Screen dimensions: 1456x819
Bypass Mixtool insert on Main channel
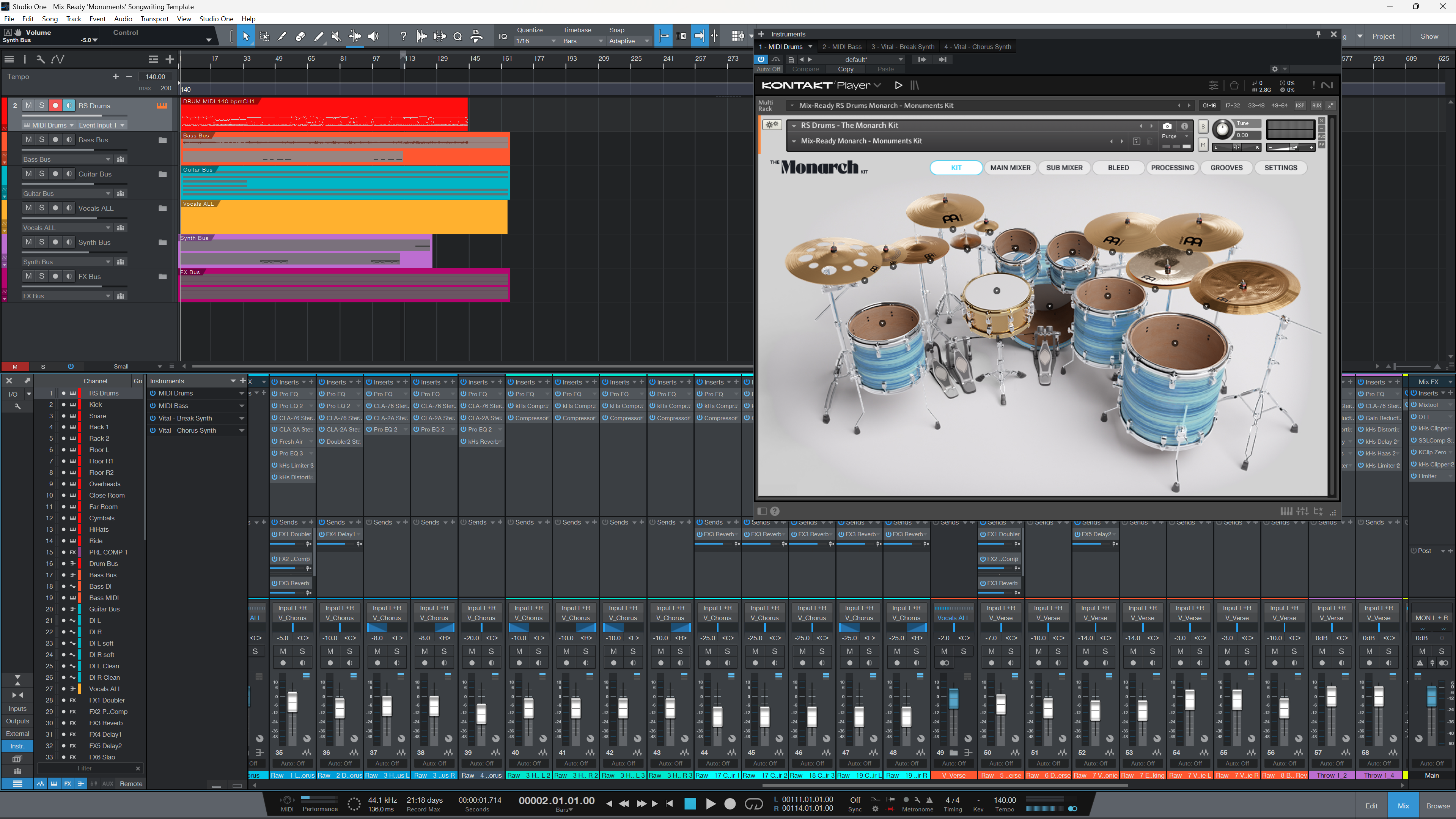(1414, 405)
